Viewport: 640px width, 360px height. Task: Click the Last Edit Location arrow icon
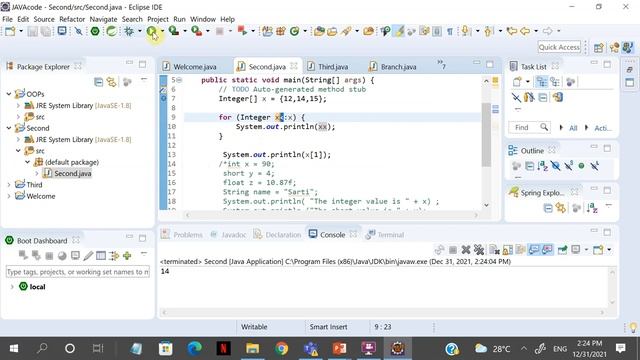[x=511, y=31]
